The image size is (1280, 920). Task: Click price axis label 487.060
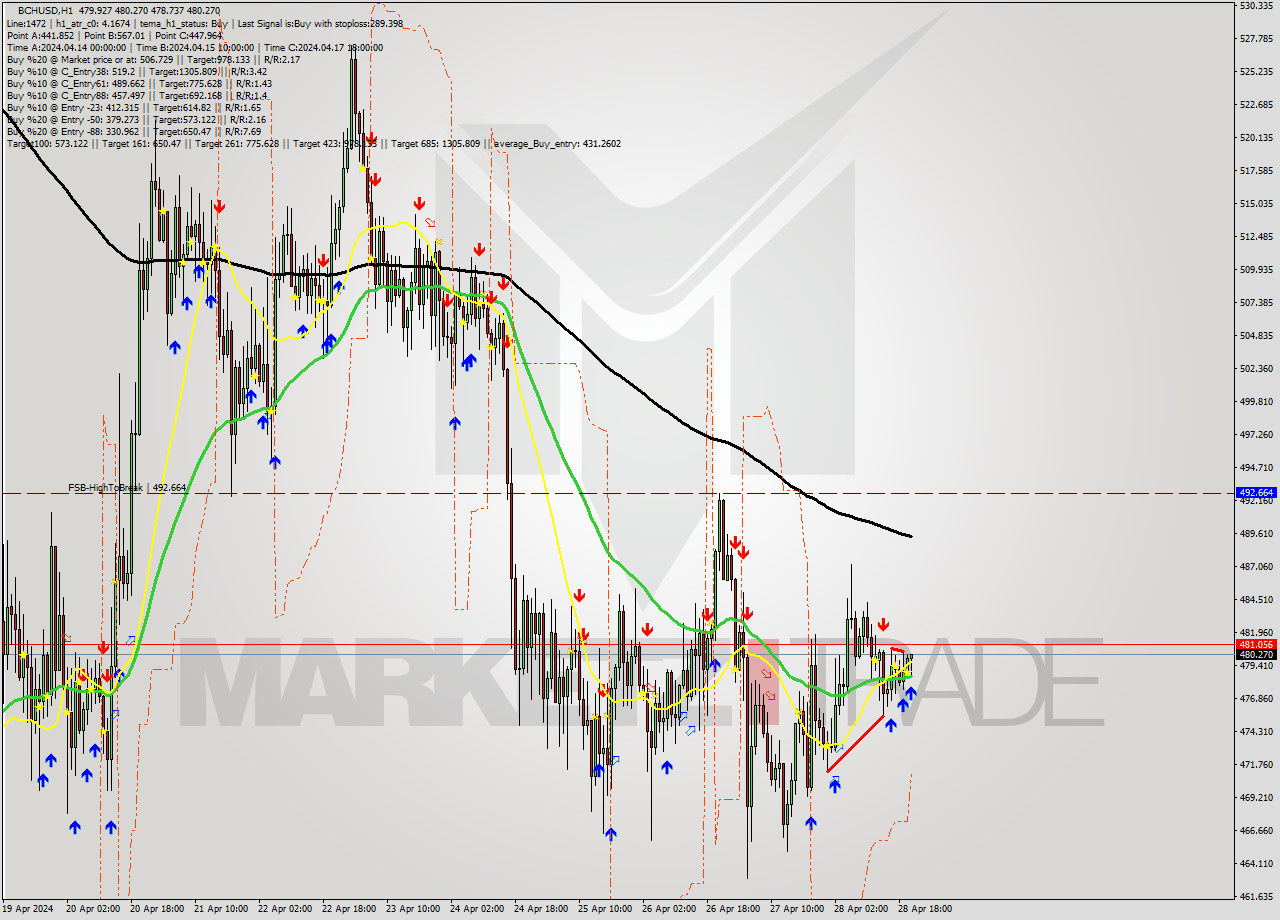1255,566
